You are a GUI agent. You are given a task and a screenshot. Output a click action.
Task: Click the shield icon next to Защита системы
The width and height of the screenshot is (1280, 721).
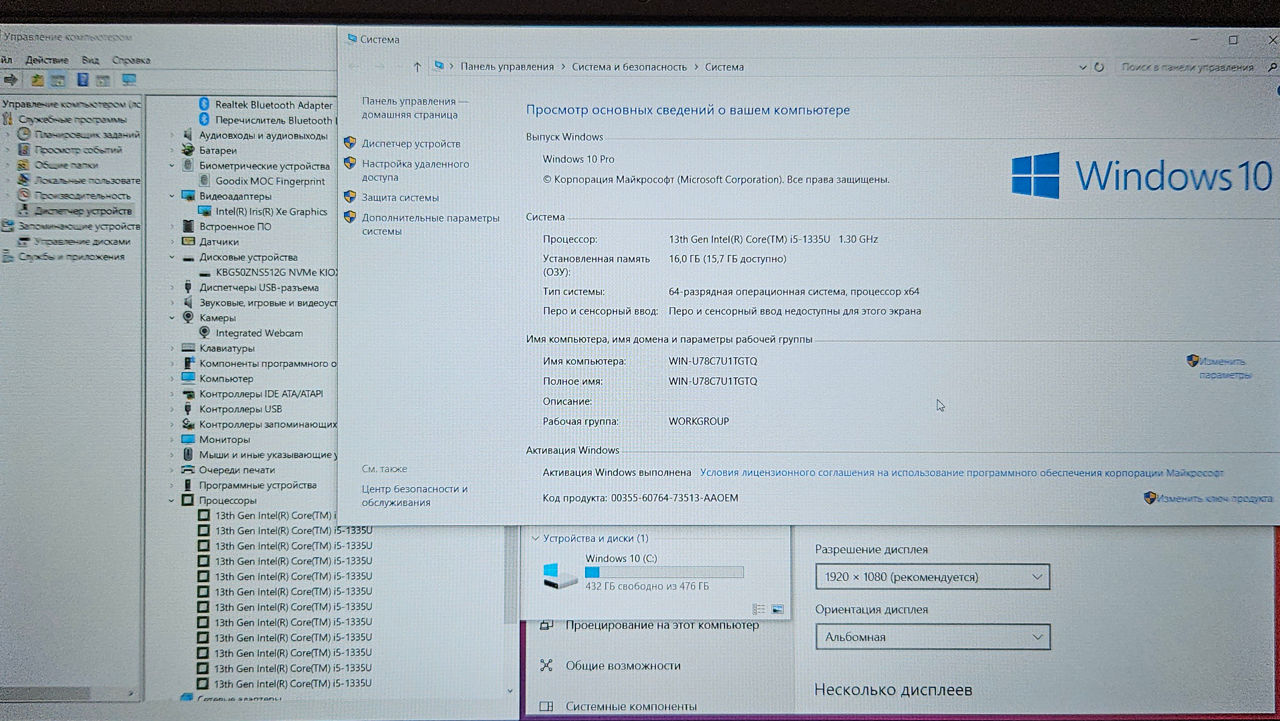tap(350, 197)
